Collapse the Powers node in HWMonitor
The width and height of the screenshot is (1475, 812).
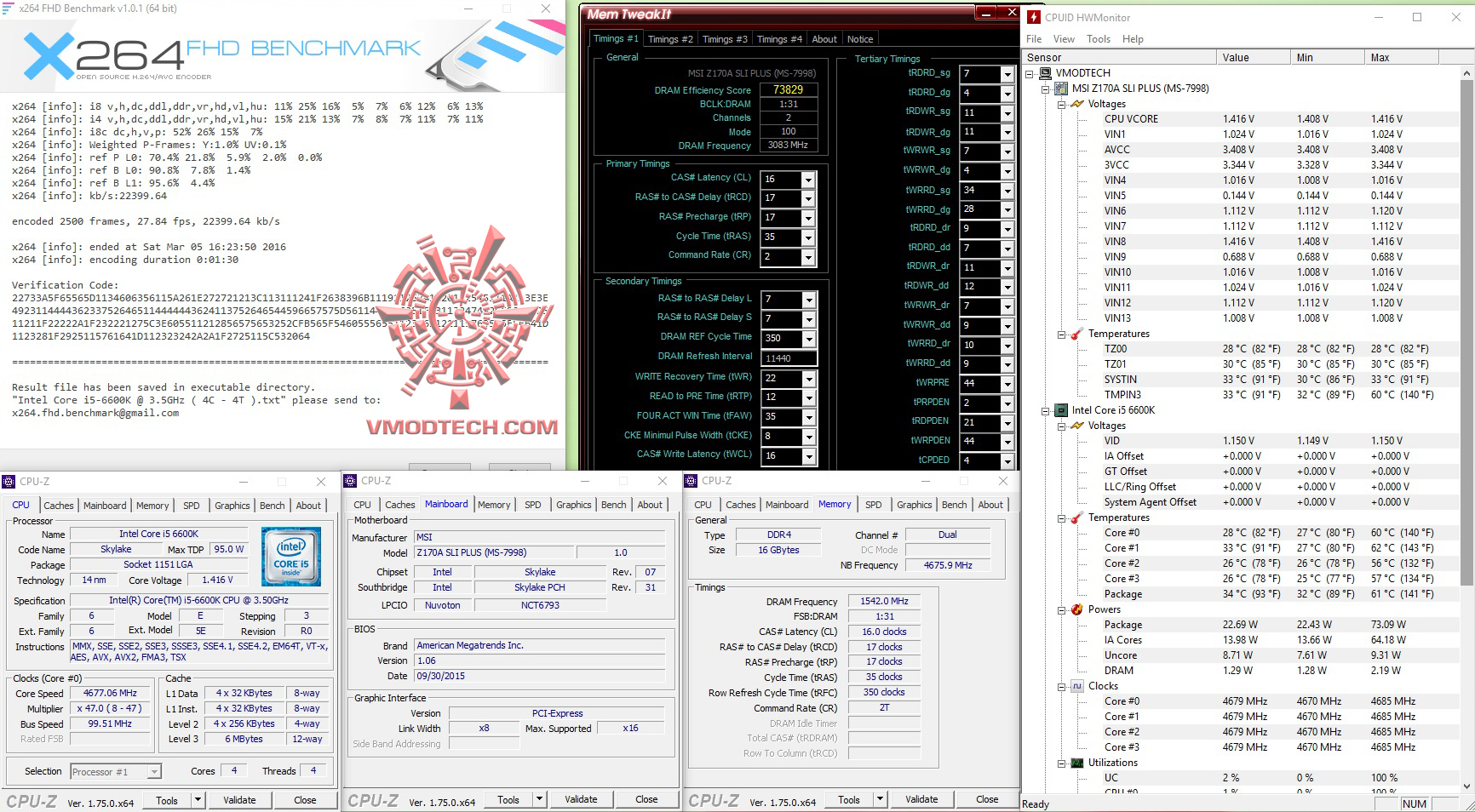(1062, 609)
